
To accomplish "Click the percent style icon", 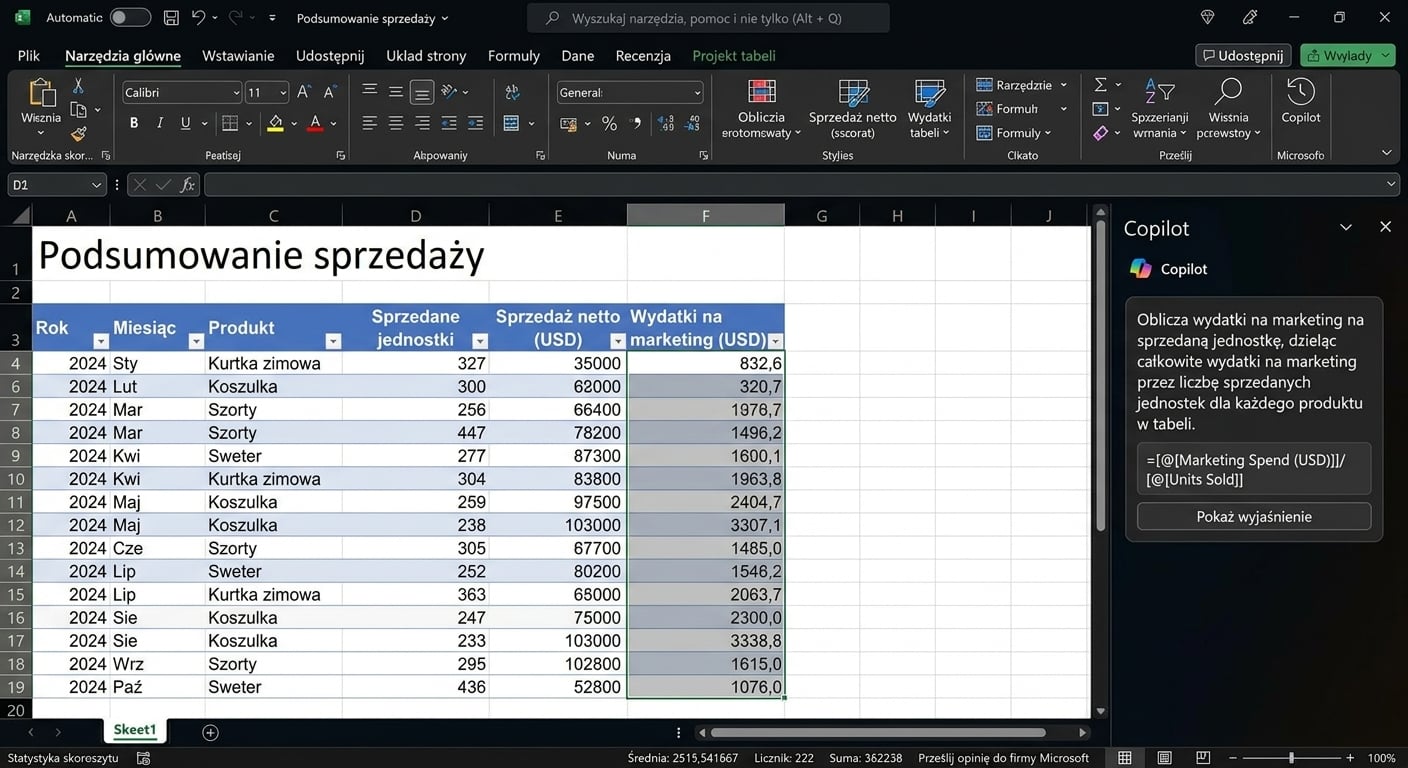I will 609,124.
